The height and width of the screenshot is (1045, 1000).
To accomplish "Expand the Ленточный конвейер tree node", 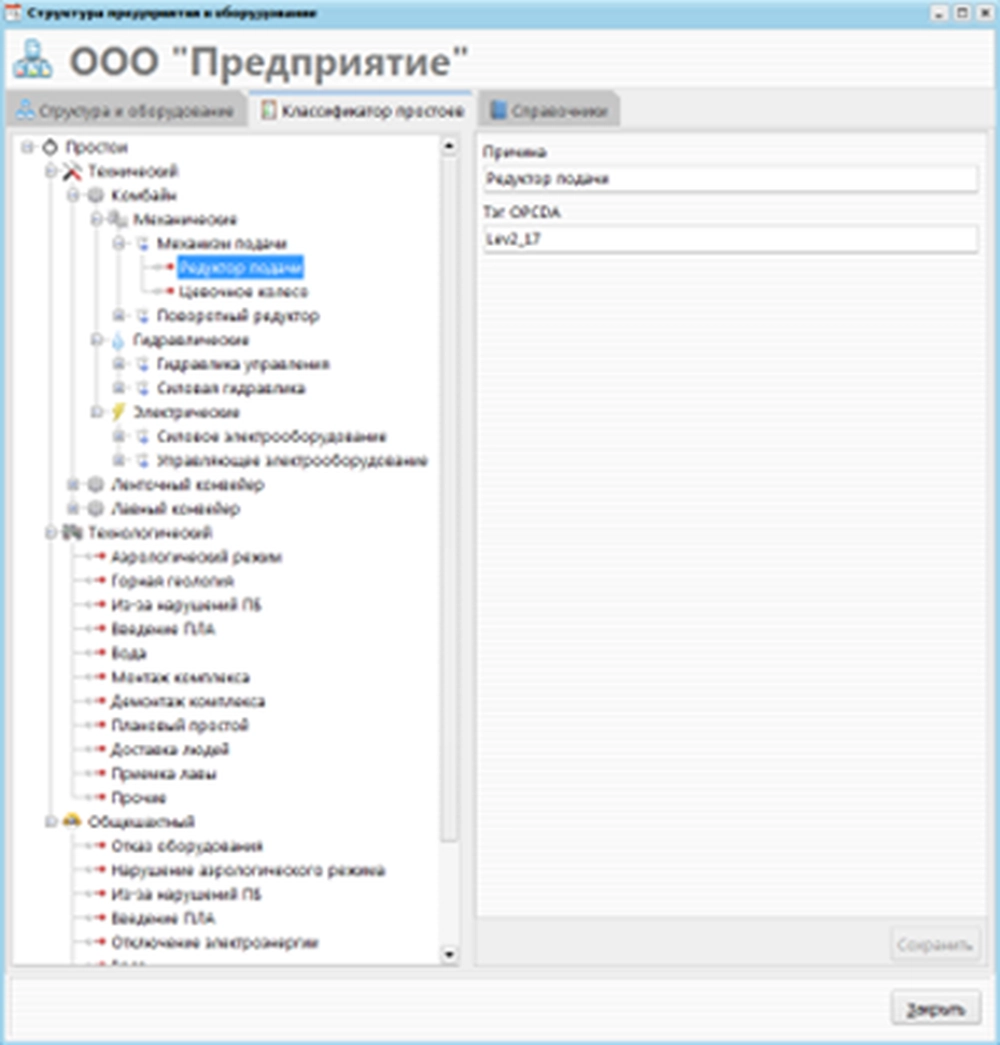I will coord(72,485).
